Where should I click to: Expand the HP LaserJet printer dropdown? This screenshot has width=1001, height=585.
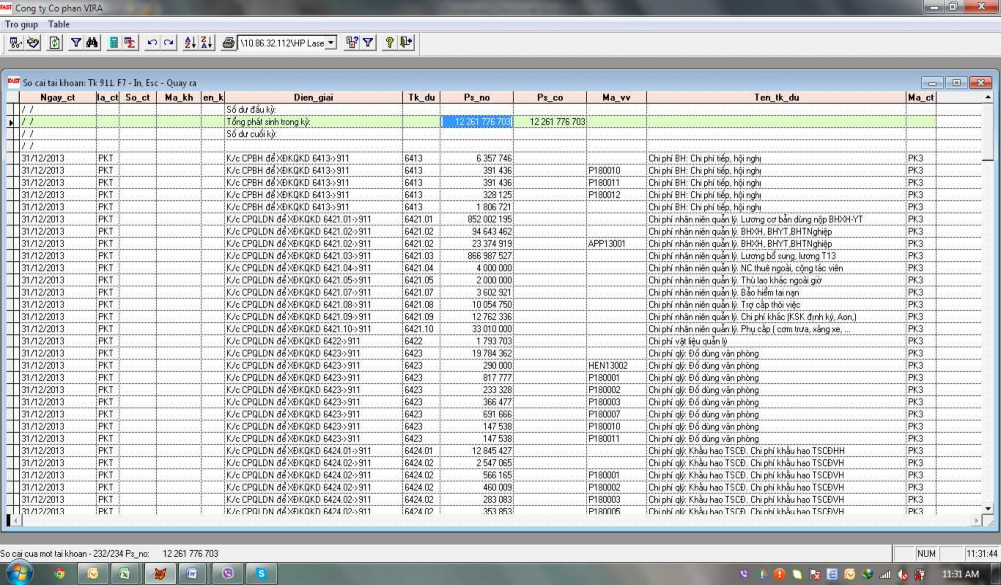331,43
